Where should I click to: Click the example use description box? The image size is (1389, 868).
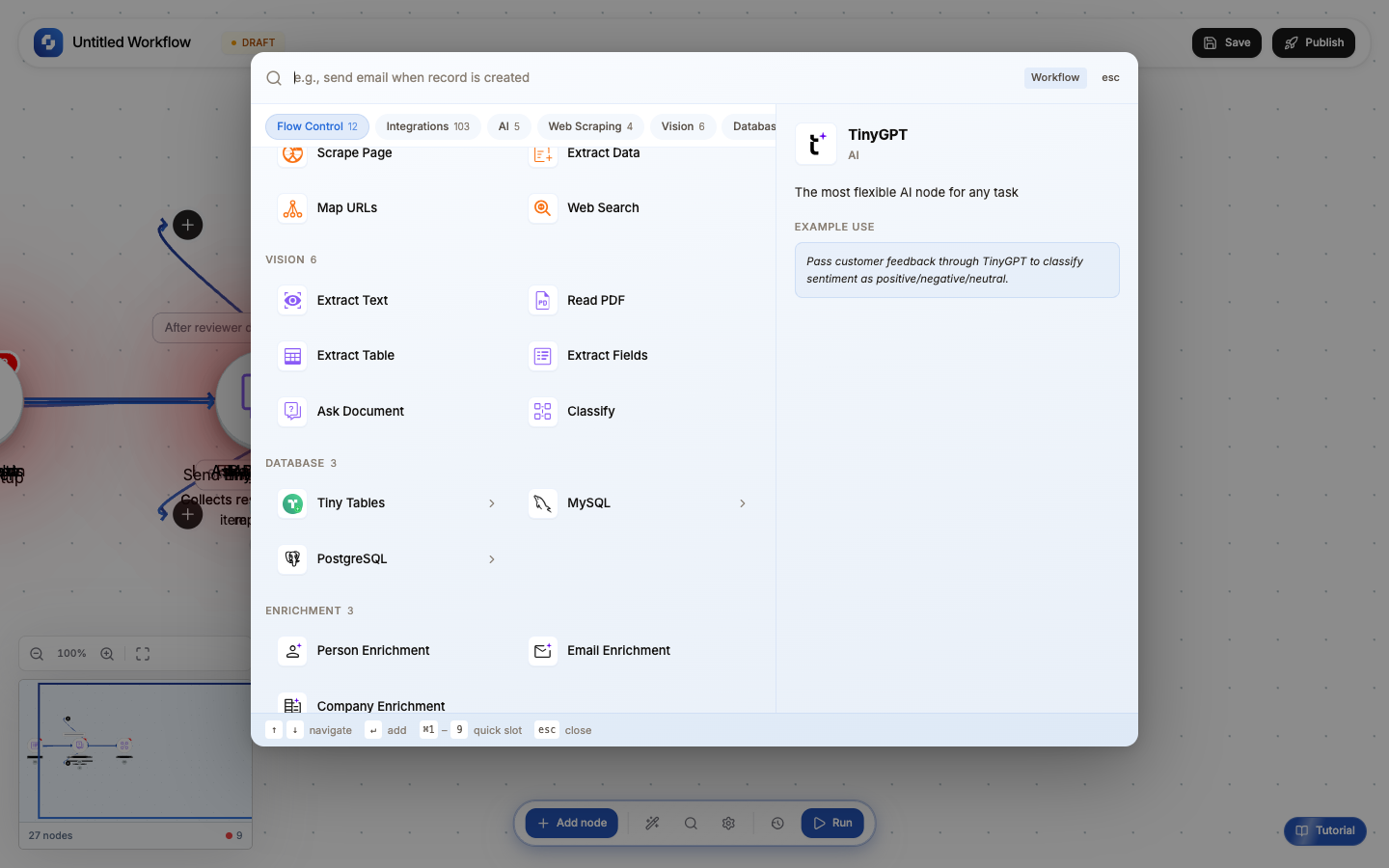coord(957,270)
